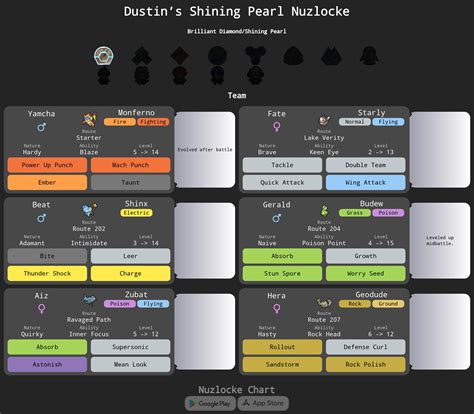This screenshot has height=414, width=474.
Task: Click Yamcha's male gender symbol
Action: [x=42, y=127]
